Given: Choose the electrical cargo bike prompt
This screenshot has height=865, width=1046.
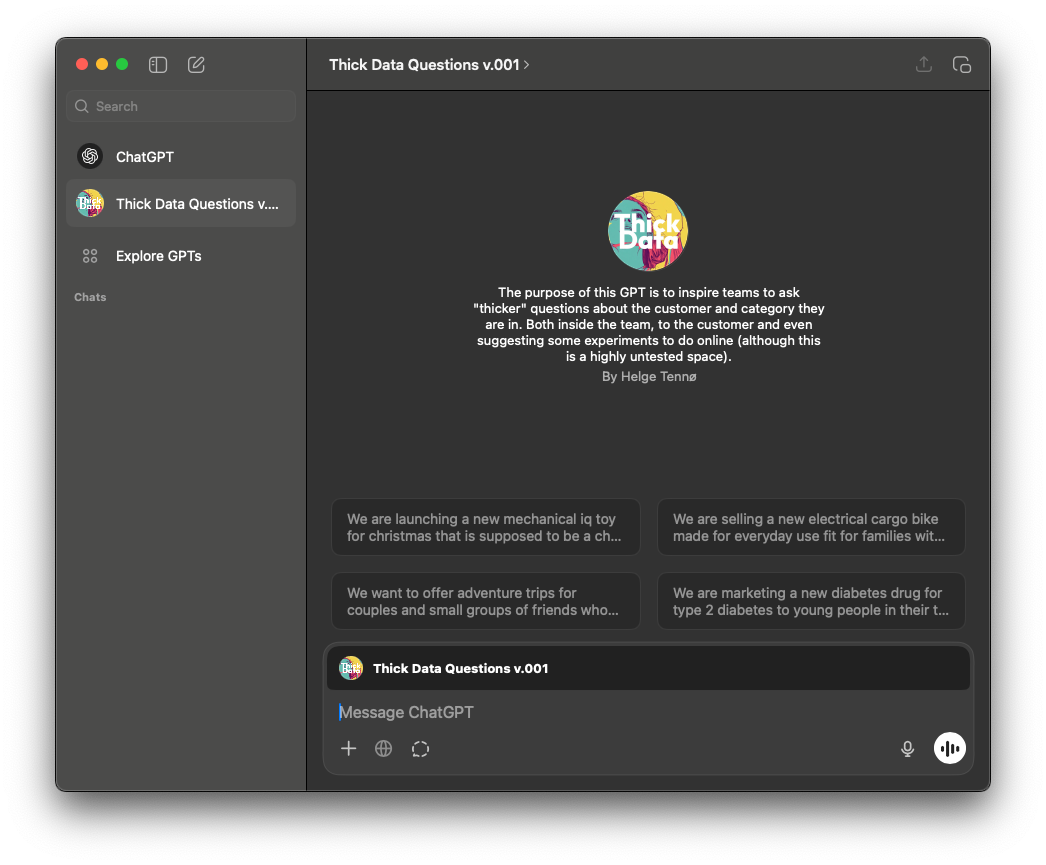Looking at the screenshot, I should [811, 528].
